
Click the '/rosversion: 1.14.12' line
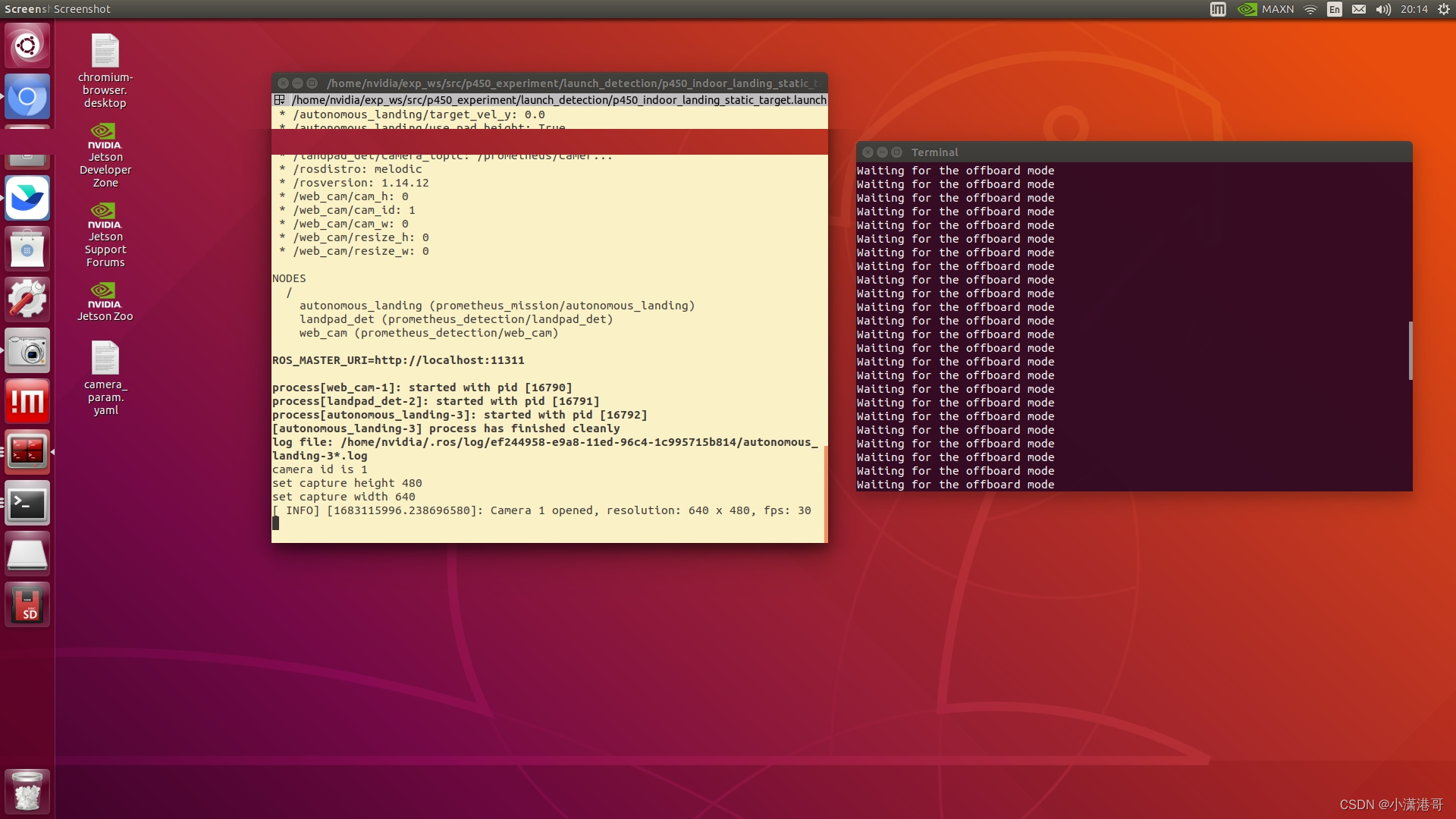coord(354,183)
